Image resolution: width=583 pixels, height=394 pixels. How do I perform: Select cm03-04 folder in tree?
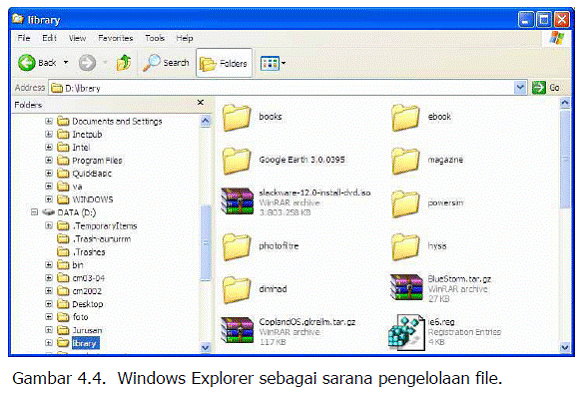pyautogui.click(x=81, y=278)
